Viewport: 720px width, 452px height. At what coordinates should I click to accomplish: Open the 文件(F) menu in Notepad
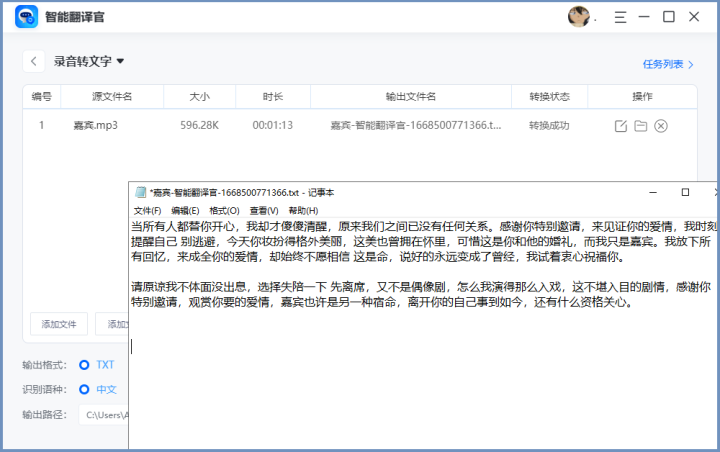[147, 211]
